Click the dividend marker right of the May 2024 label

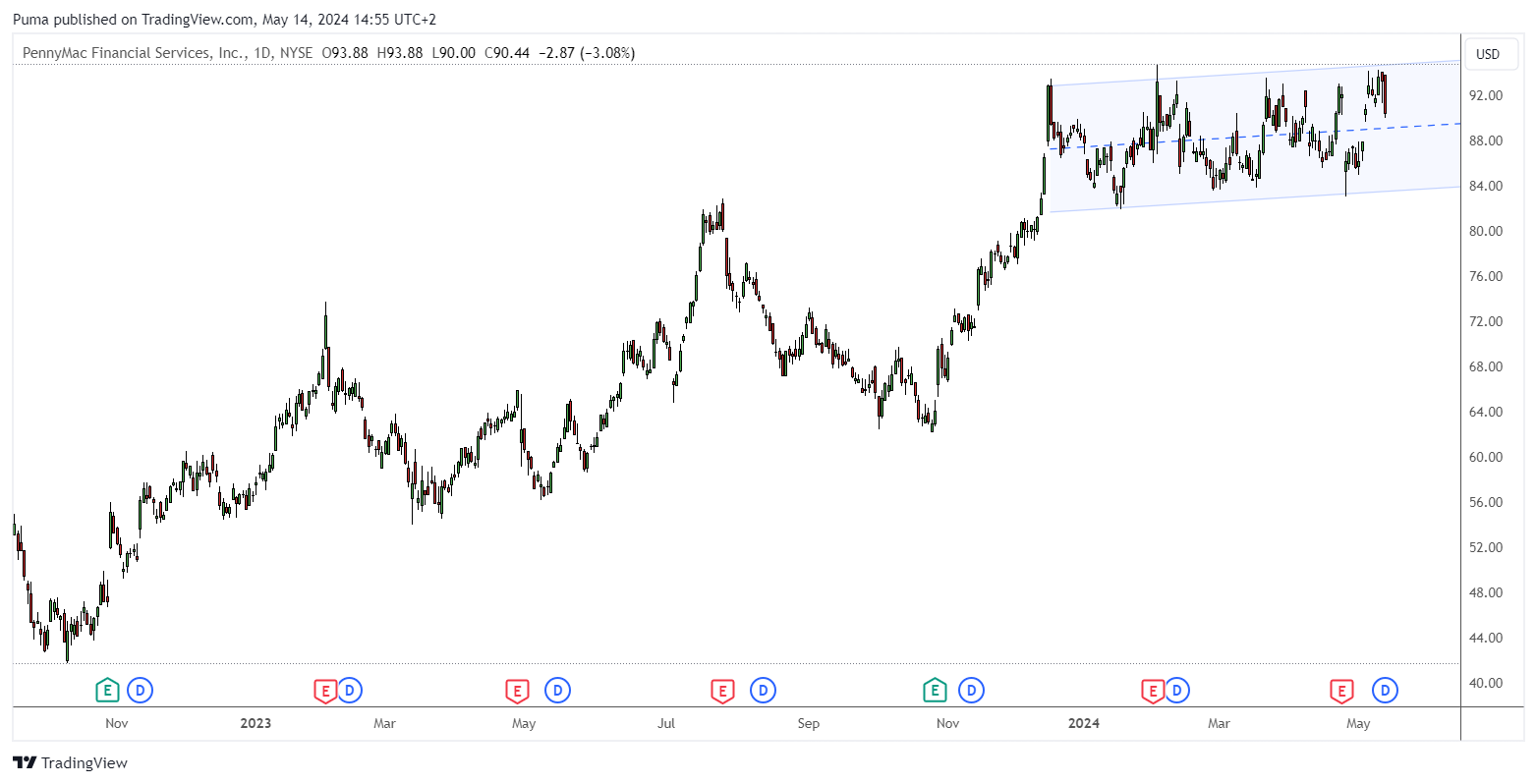1386,691
